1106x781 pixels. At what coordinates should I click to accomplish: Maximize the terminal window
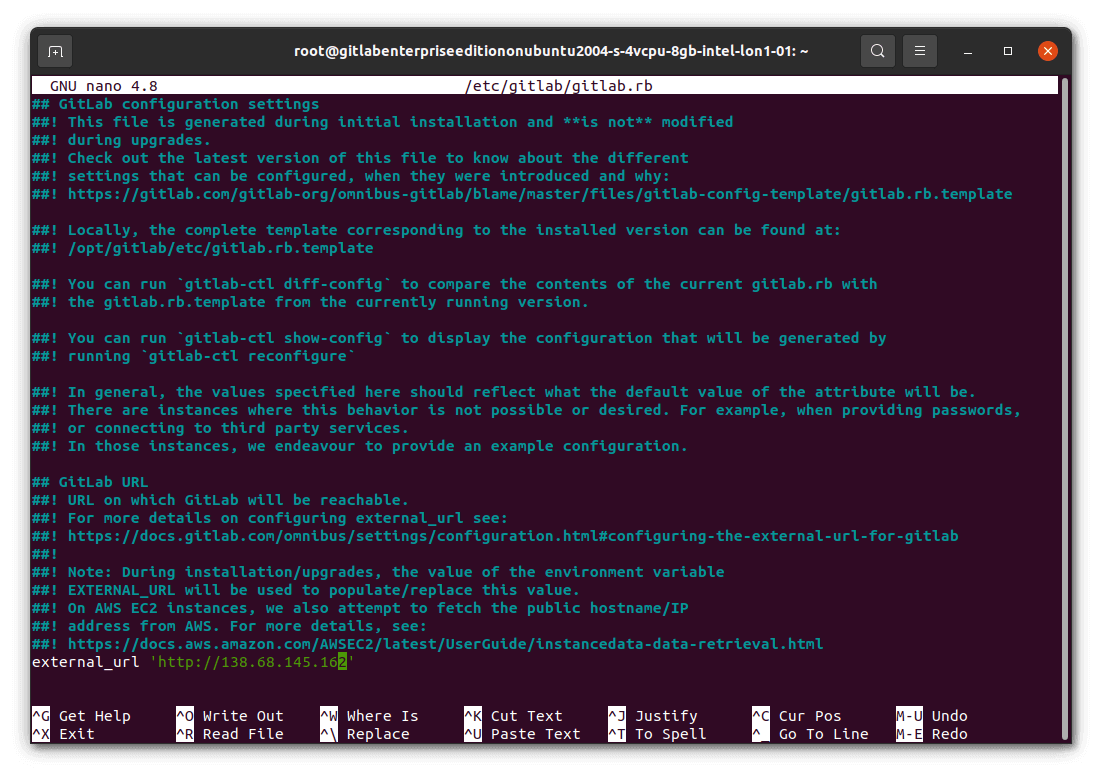tap(1007, 51)
